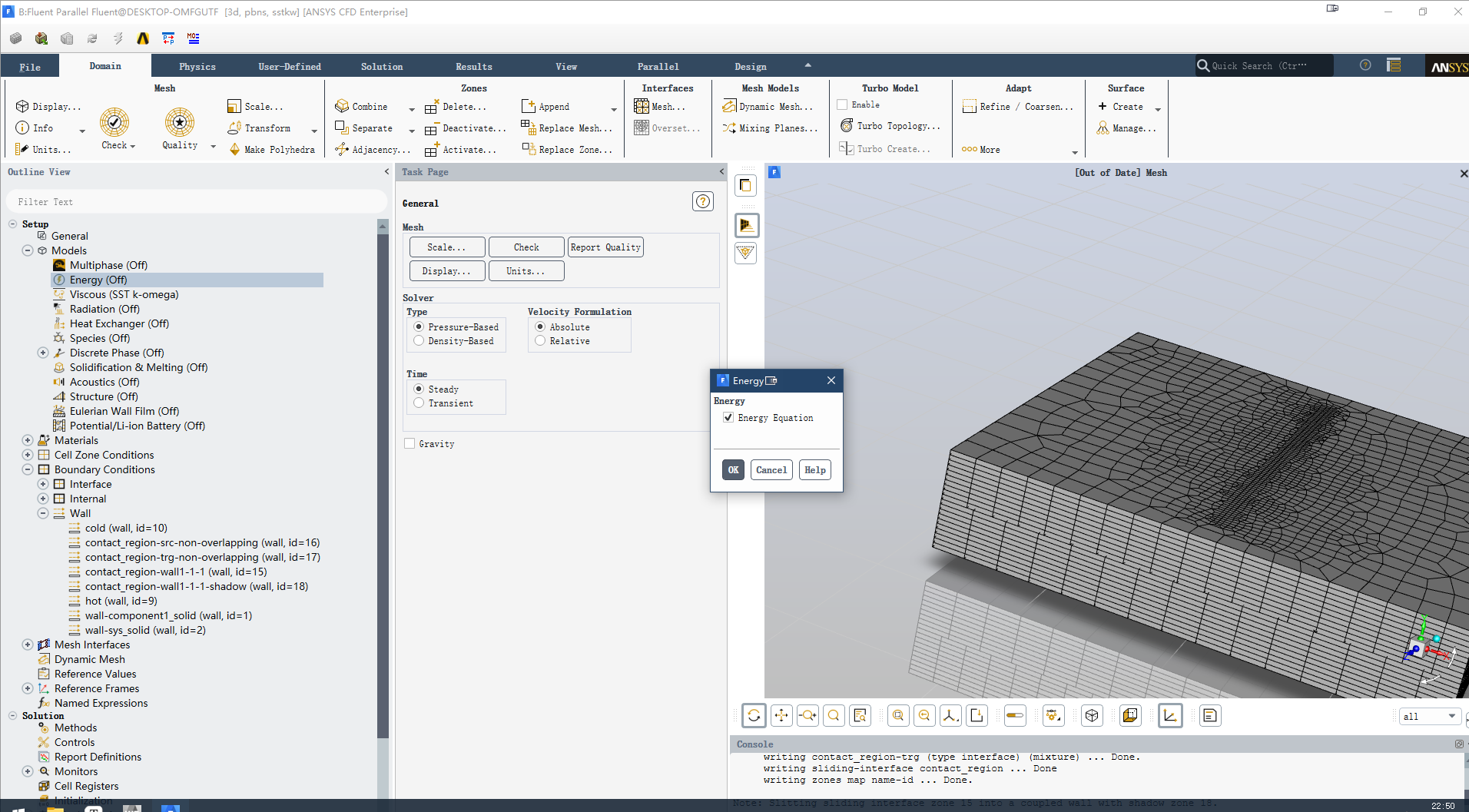Open the Solution ribbon tab
The height and width of the screenshot is (812, 1469).
382,67
